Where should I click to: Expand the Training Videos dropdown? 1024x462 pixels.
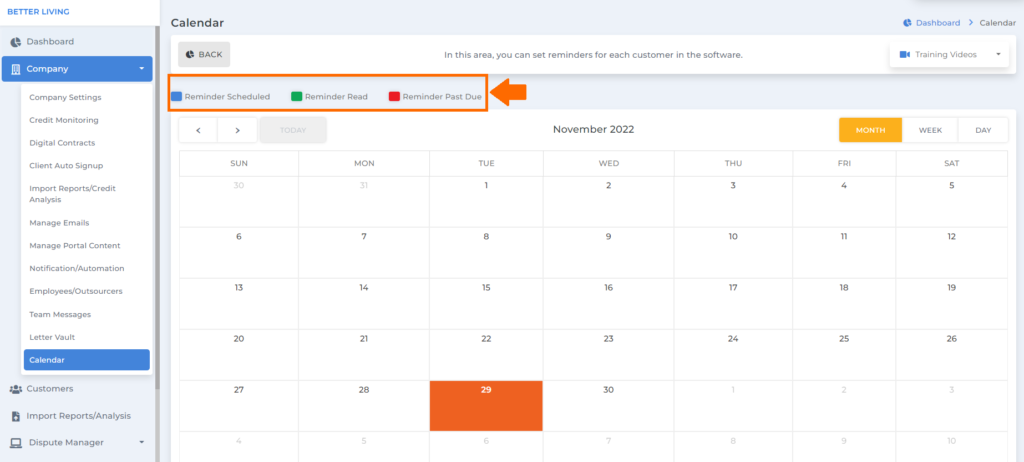pos(998,55)
